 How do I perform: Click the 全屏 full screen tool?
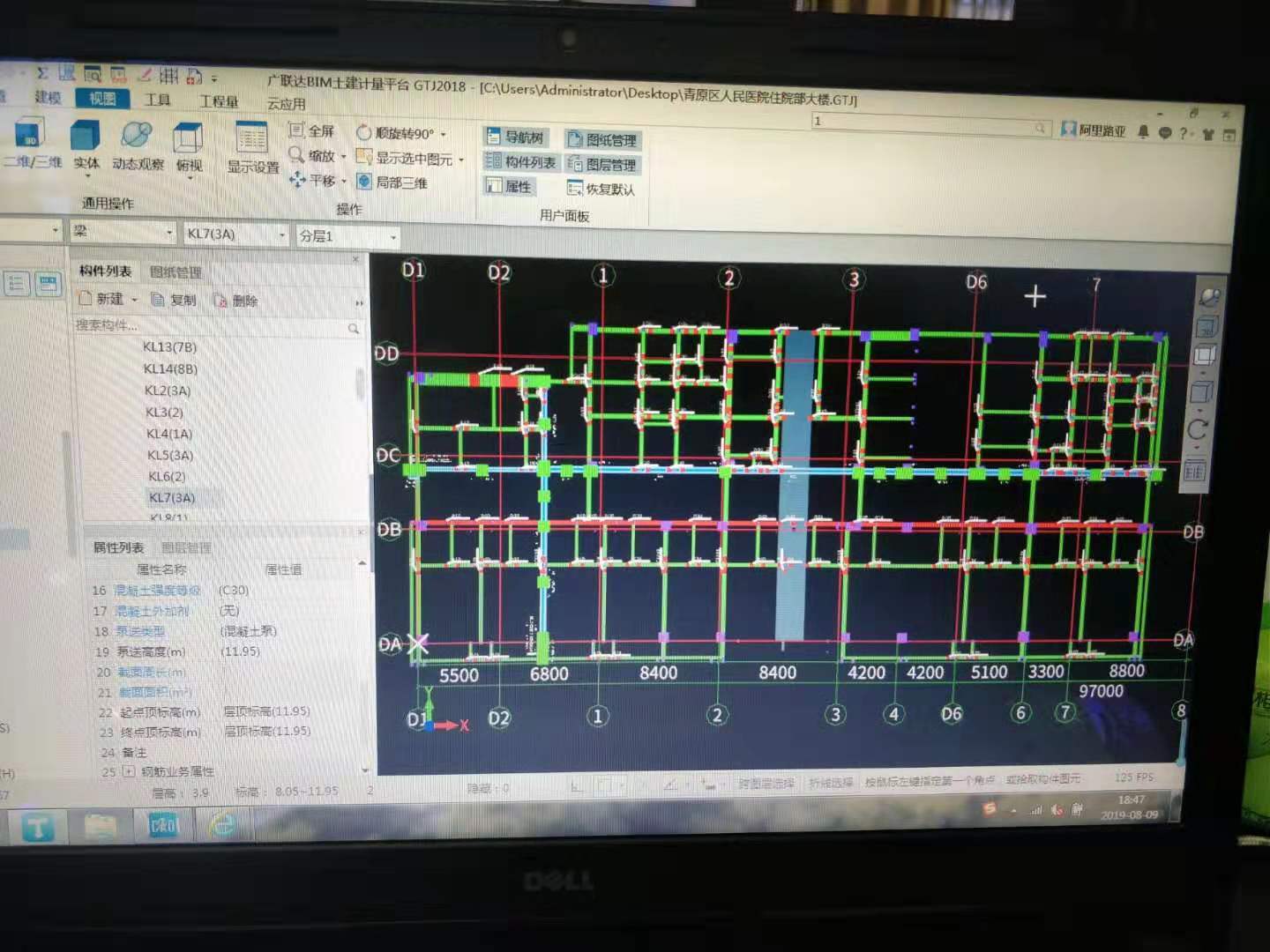pos(312,130)
